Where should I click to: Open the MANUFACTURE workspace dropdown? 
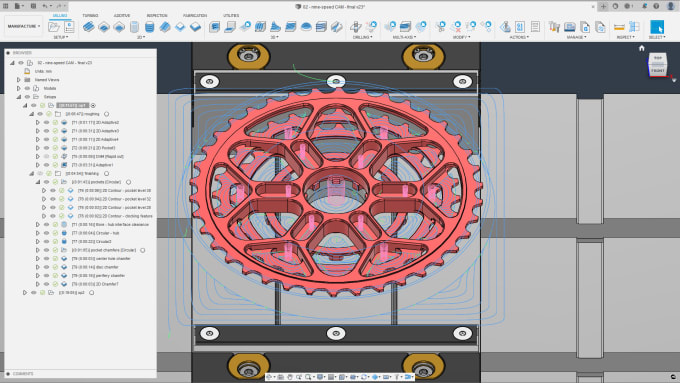(23, 26)
